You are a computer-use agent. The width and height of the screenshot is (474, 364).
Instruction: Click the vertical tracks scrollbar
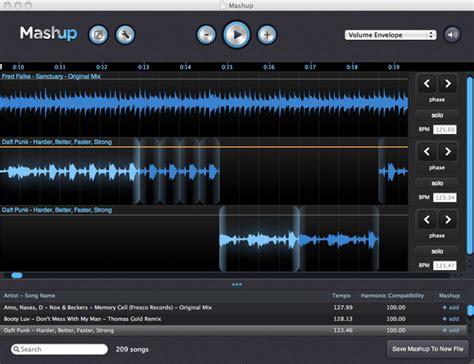(x=470, y=165)
